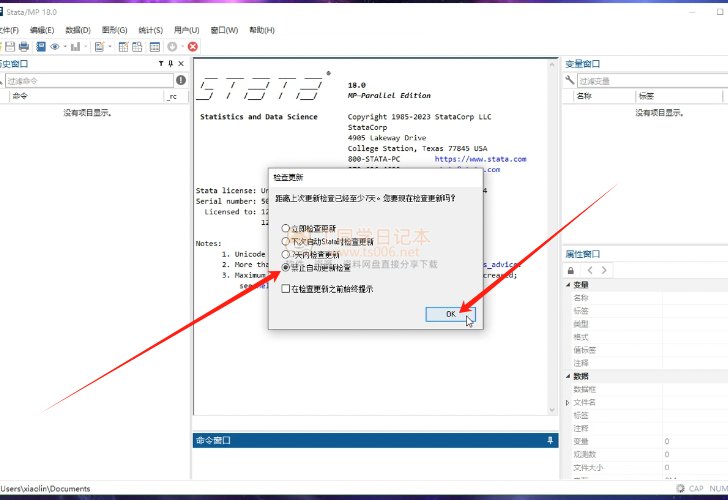Click the lock icon in Properties window
728x500 pixels.
[x=571, y=270]
